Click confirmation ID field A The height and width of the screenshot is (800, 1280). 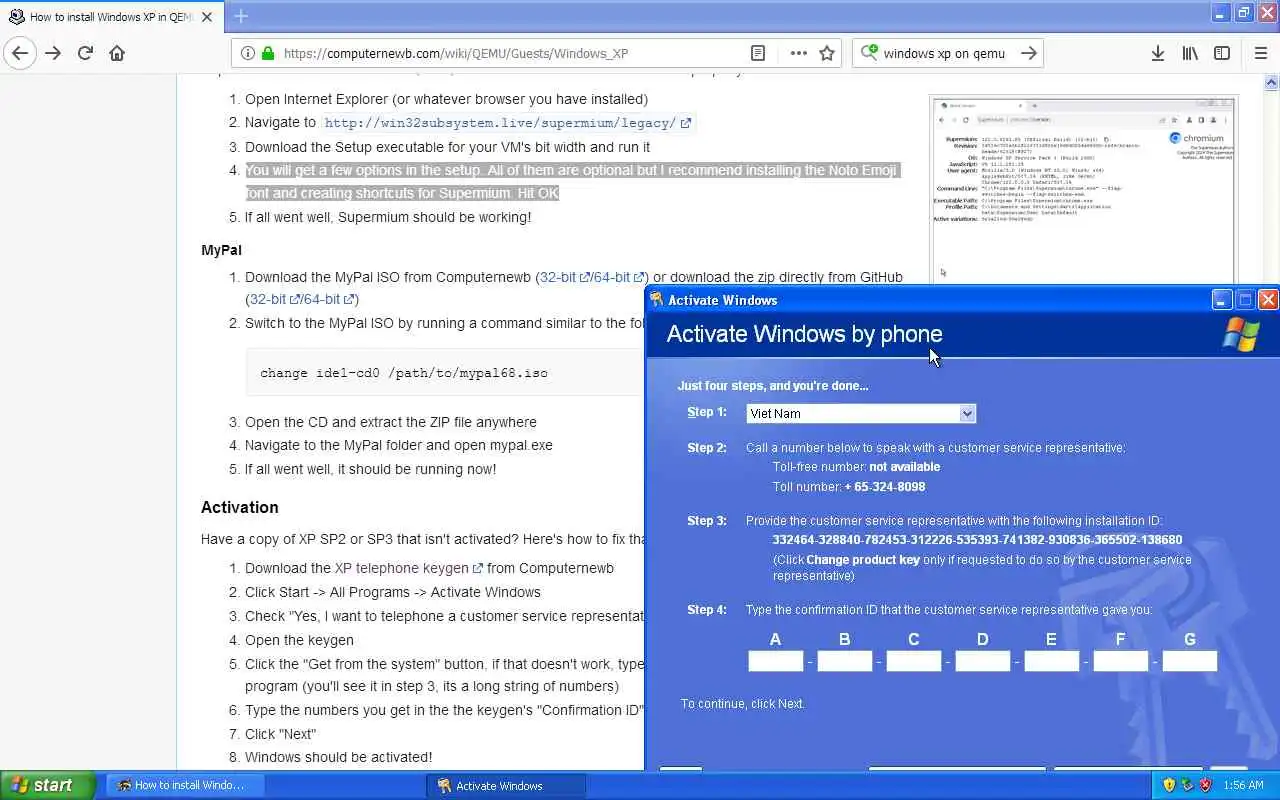(x=776, y=661)
